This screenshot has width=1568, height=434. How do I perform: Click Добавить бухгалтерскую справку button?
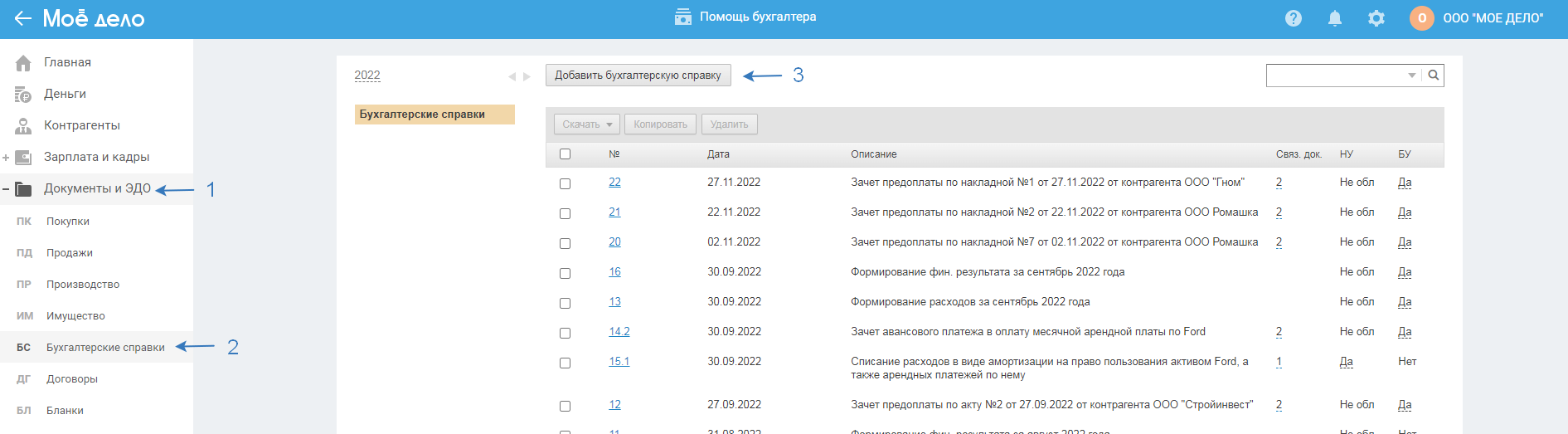pos(638,76)
